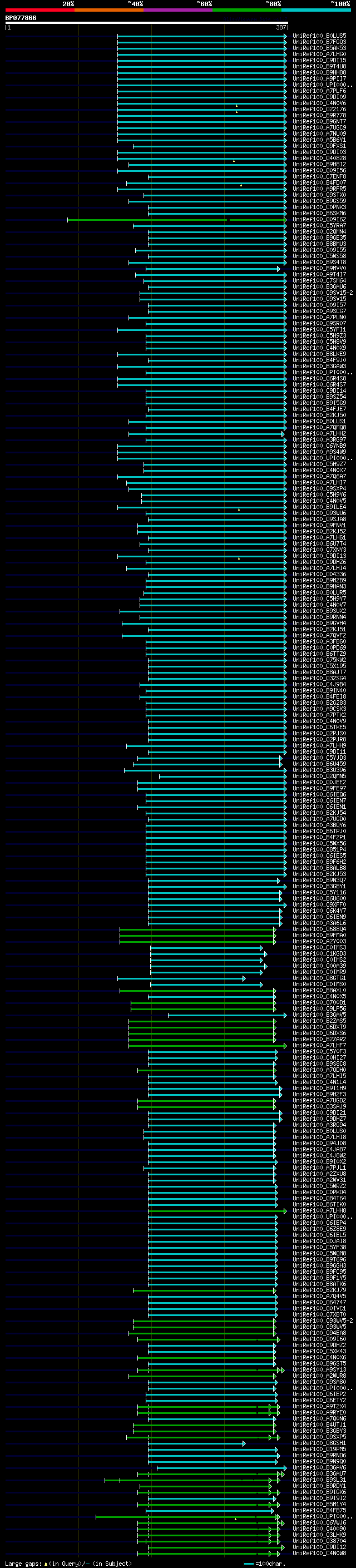Viewport: 356px width, 1568px height.
Task: Click the label UniRef100_B4FB75
Action: [319, 1510]
